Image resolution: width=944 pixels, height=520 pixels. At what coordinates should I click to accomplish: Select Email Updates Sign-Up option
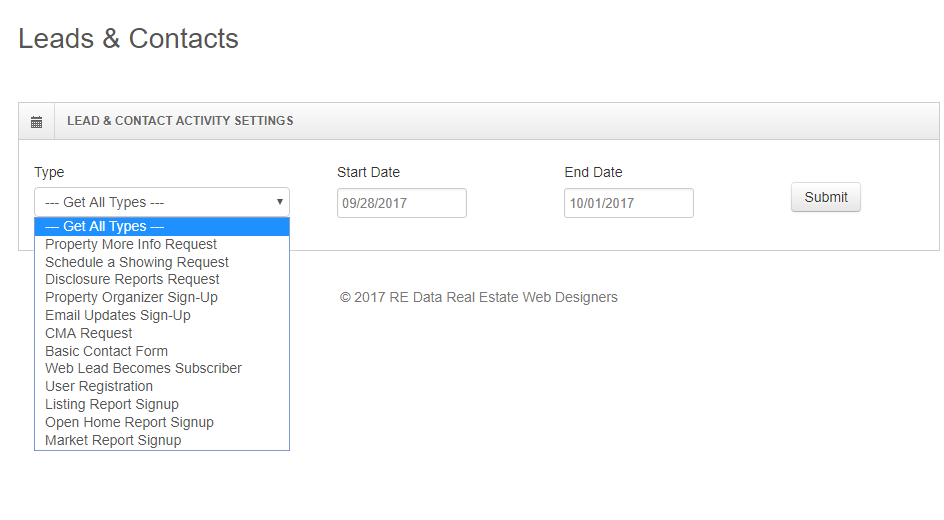tap(162, 315)
